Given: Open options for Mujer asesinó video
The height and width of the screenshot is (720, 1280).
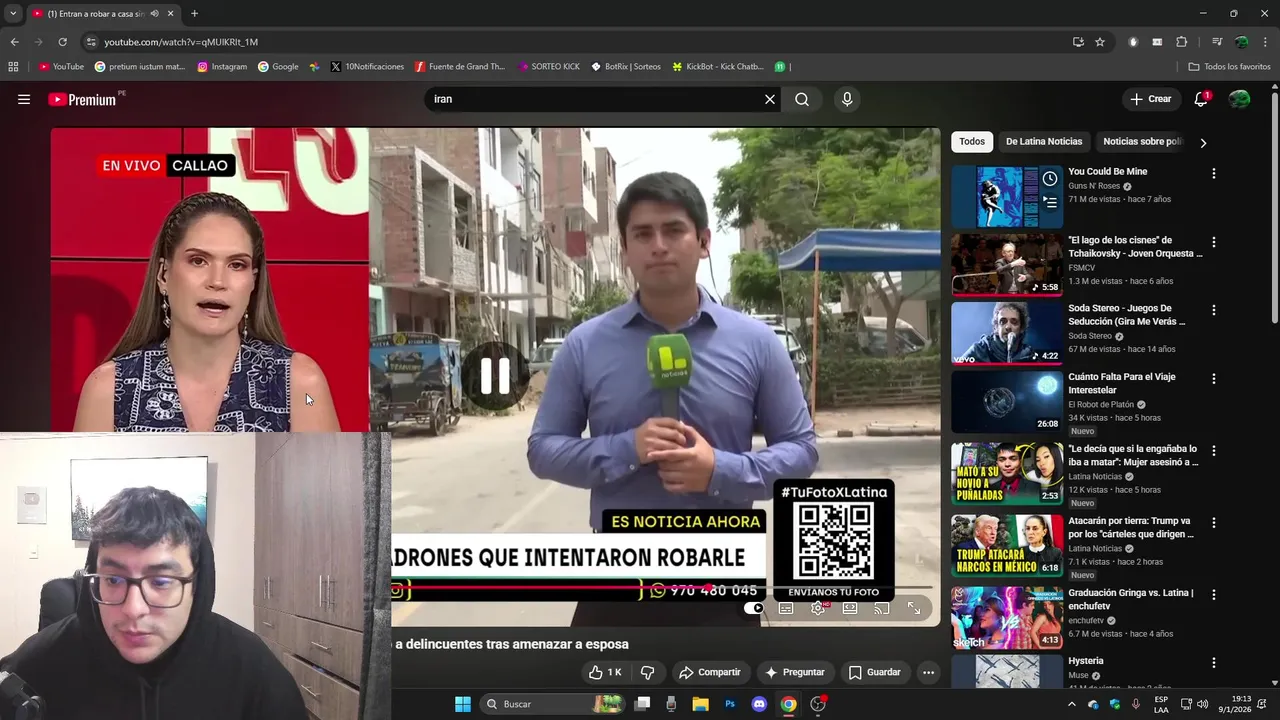Looking at the screenshot, I should coord(1214,451).
